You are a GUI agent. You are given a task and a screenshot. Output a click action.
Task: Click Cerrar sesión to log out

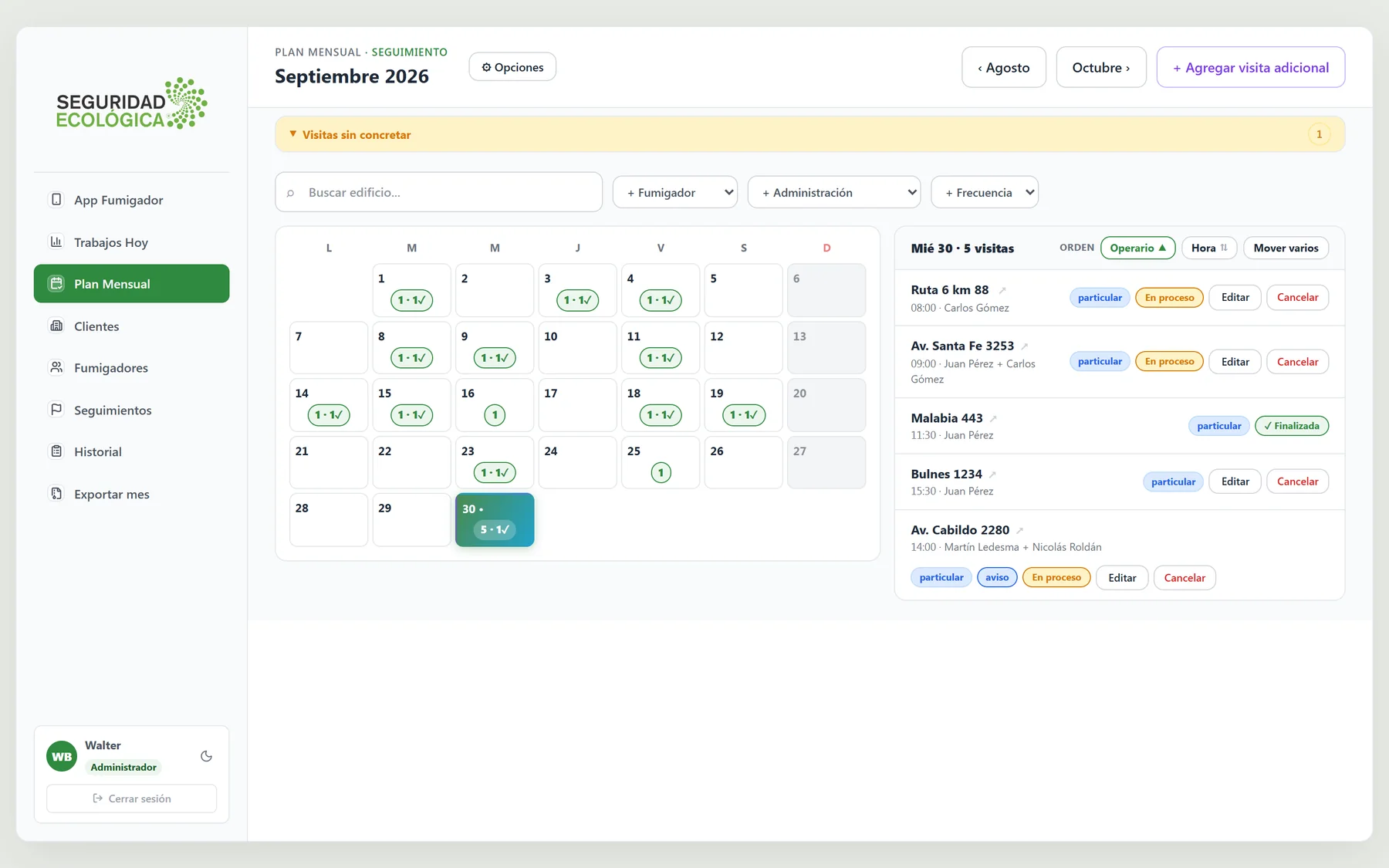(x=132, y=799)
